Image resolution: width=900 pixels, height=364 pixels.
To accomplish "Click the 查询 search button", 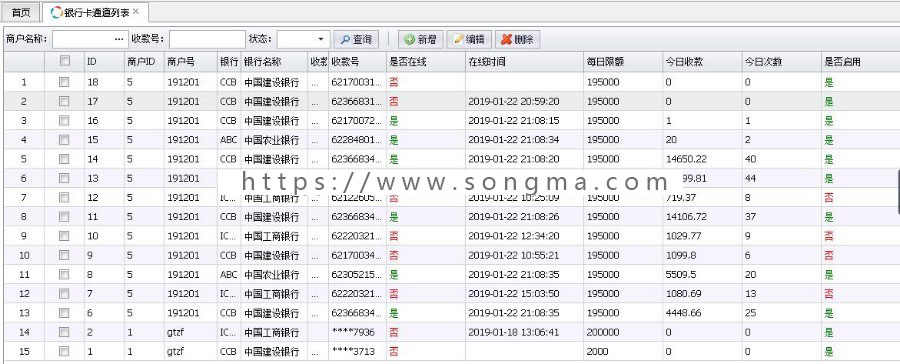I will pyautogui.click(x=356, y=39).
